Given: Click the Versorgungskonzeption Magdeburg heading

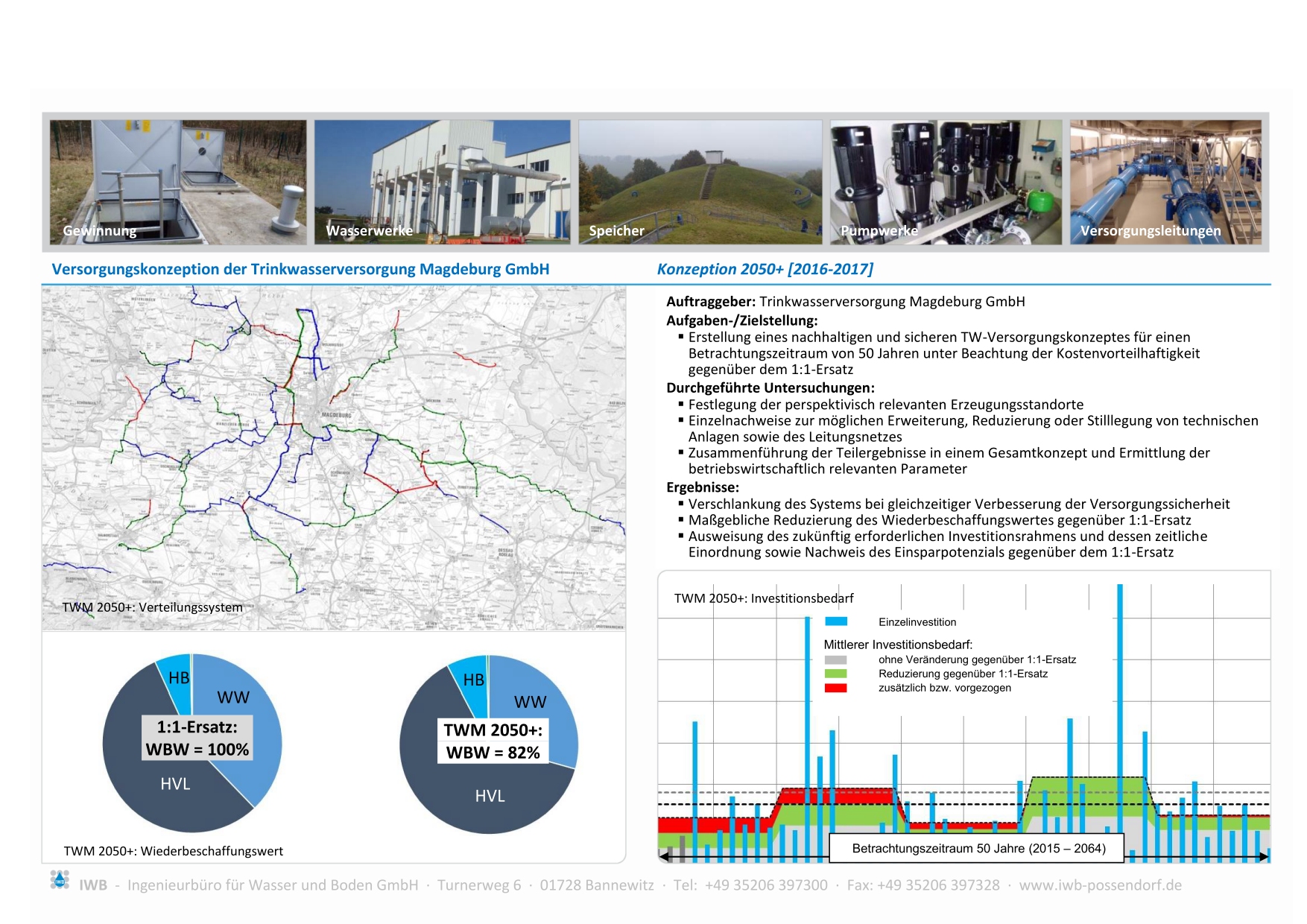Looking at the screenshot, I should pos(300,269).
